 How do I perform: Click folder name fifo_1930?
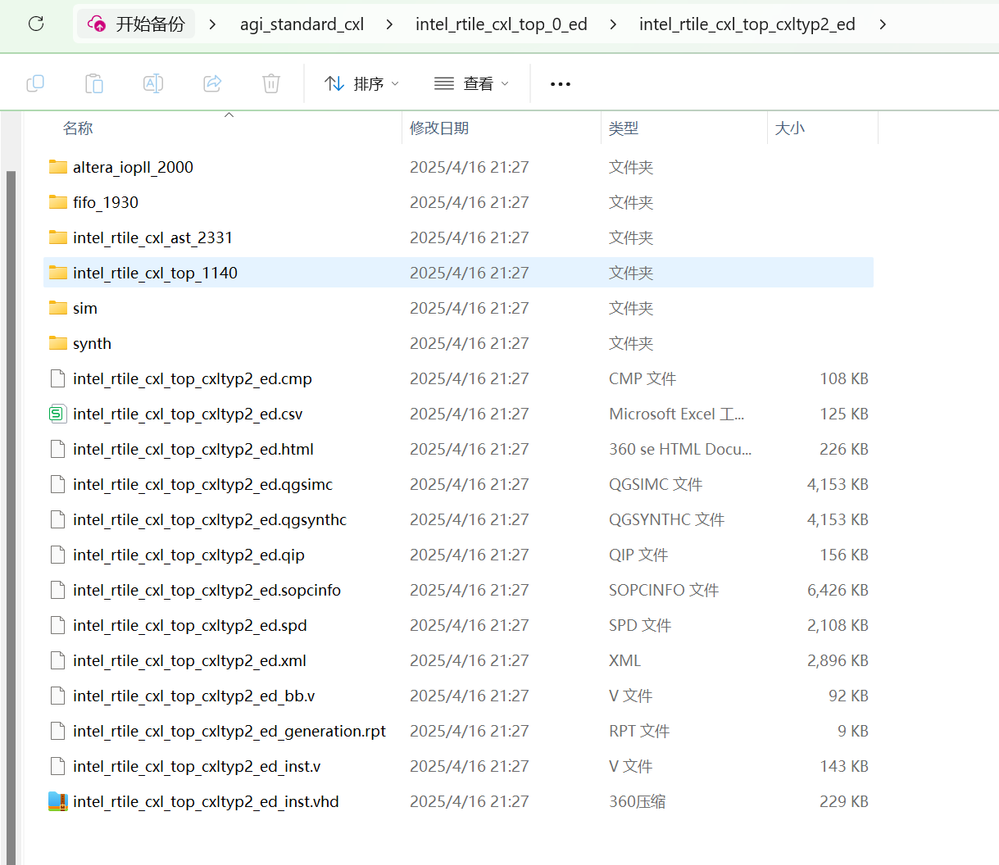pos(105,203)
